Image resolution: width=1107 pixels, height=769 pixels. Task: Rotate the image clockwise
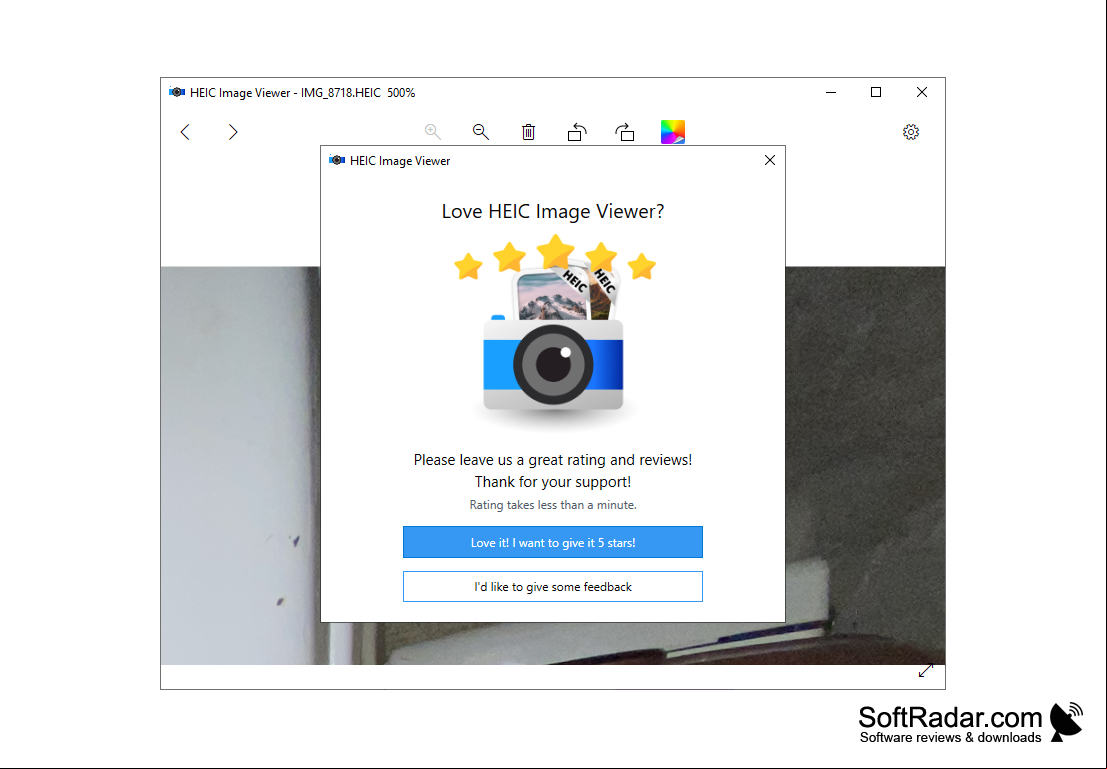pos(625,132)
